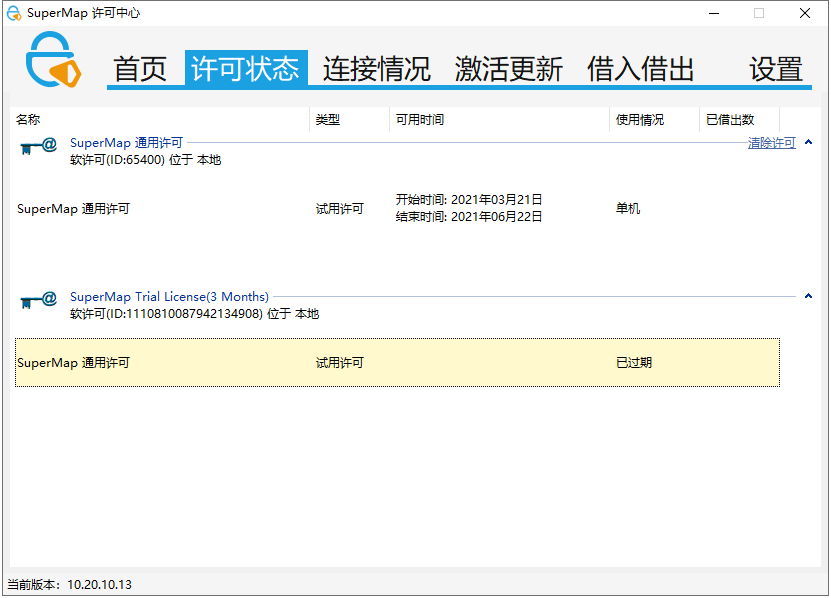831x598 pixels.
Task: Select the 许可状态 tab
Action: (x=246, y=68)
